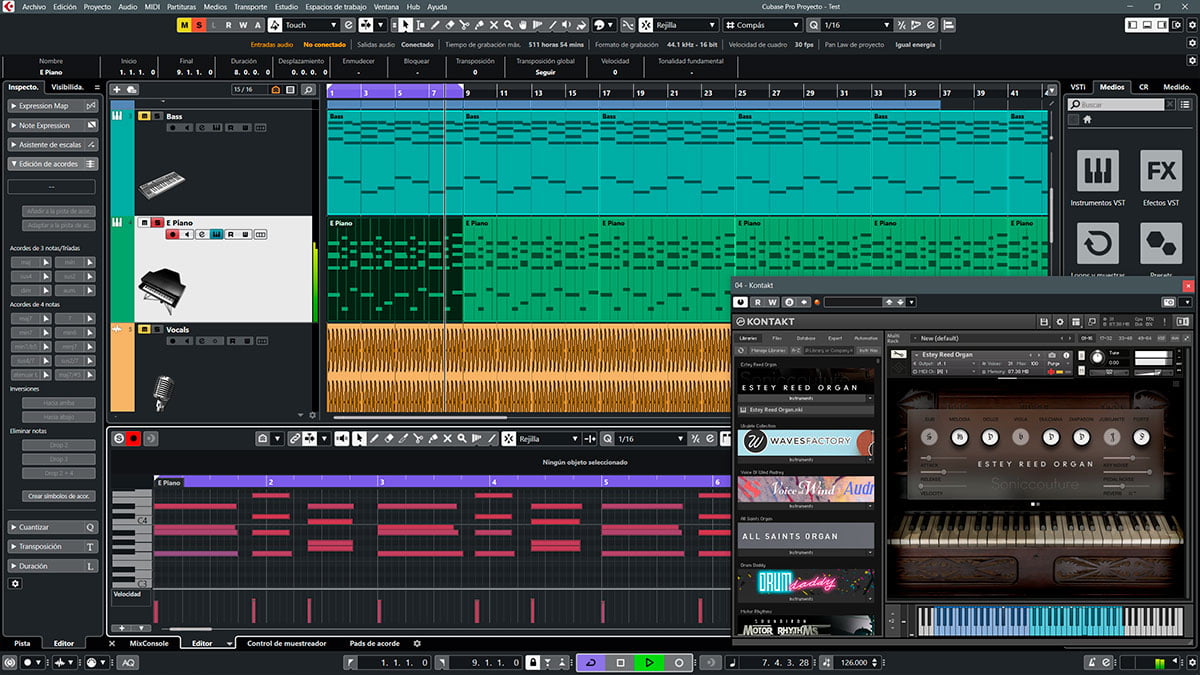Click the key editor record red icon

(132, 438)
